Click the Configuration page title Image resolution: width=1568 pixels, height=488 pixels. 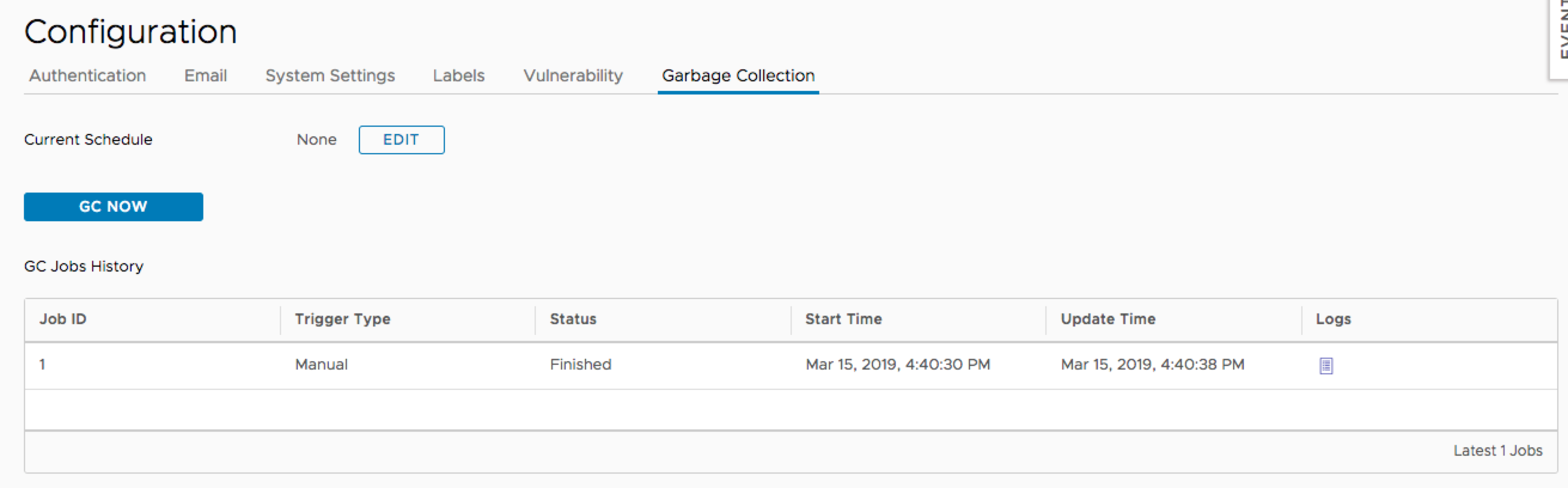point(130,30)
